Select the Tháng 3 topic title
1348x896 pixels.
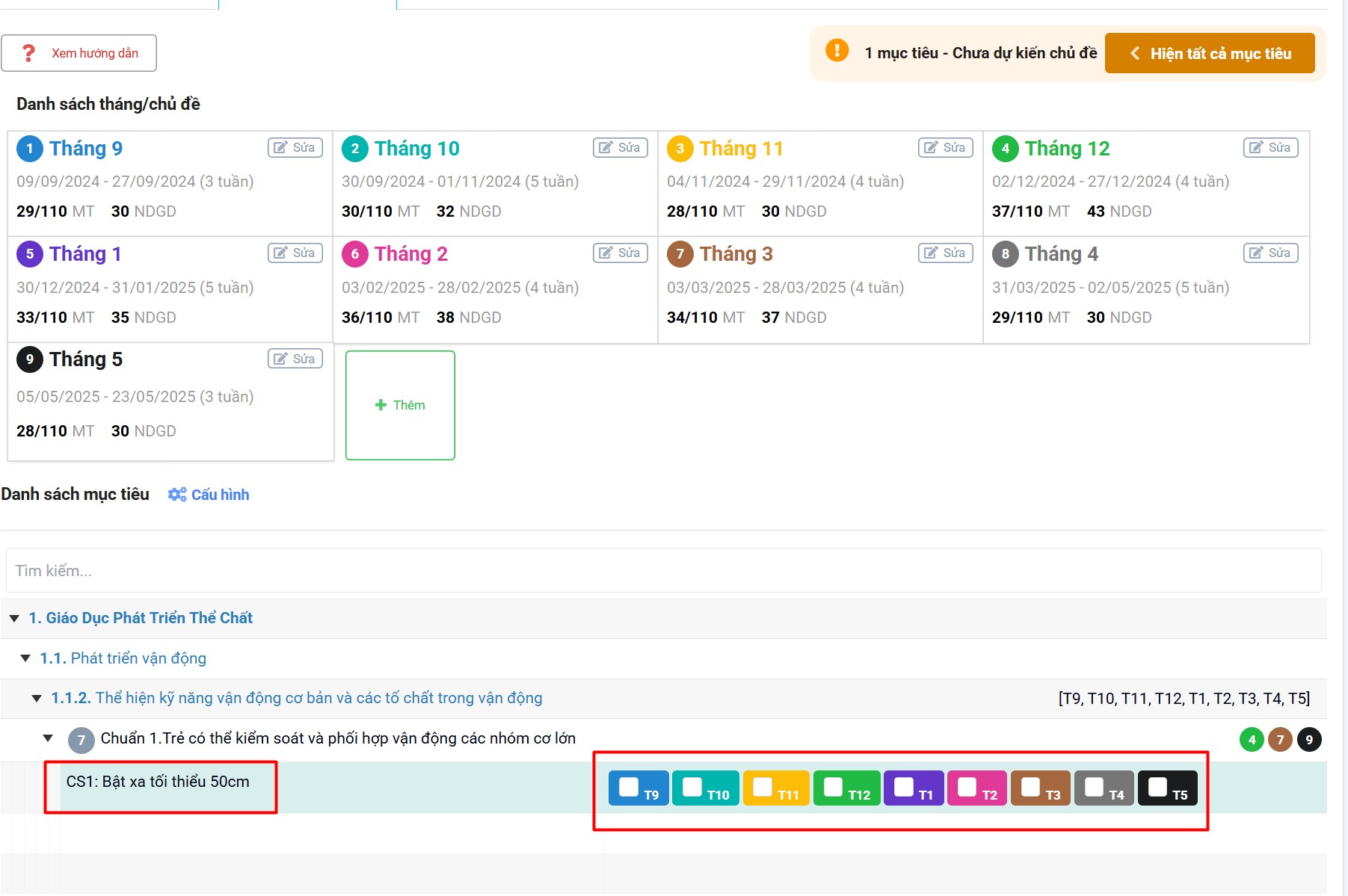coord(736,254)
